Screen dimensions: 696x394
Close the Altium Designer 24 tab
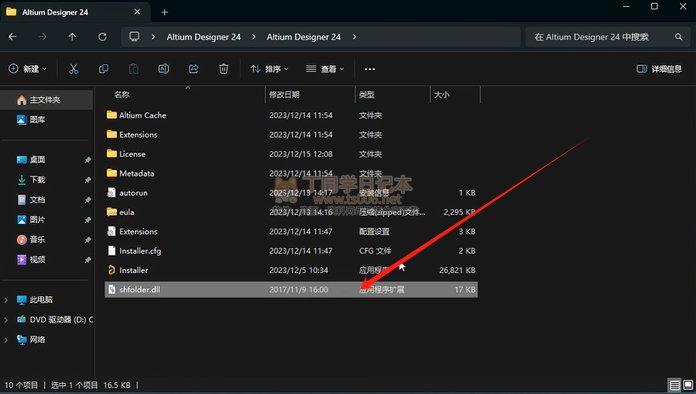pos(137,12)
